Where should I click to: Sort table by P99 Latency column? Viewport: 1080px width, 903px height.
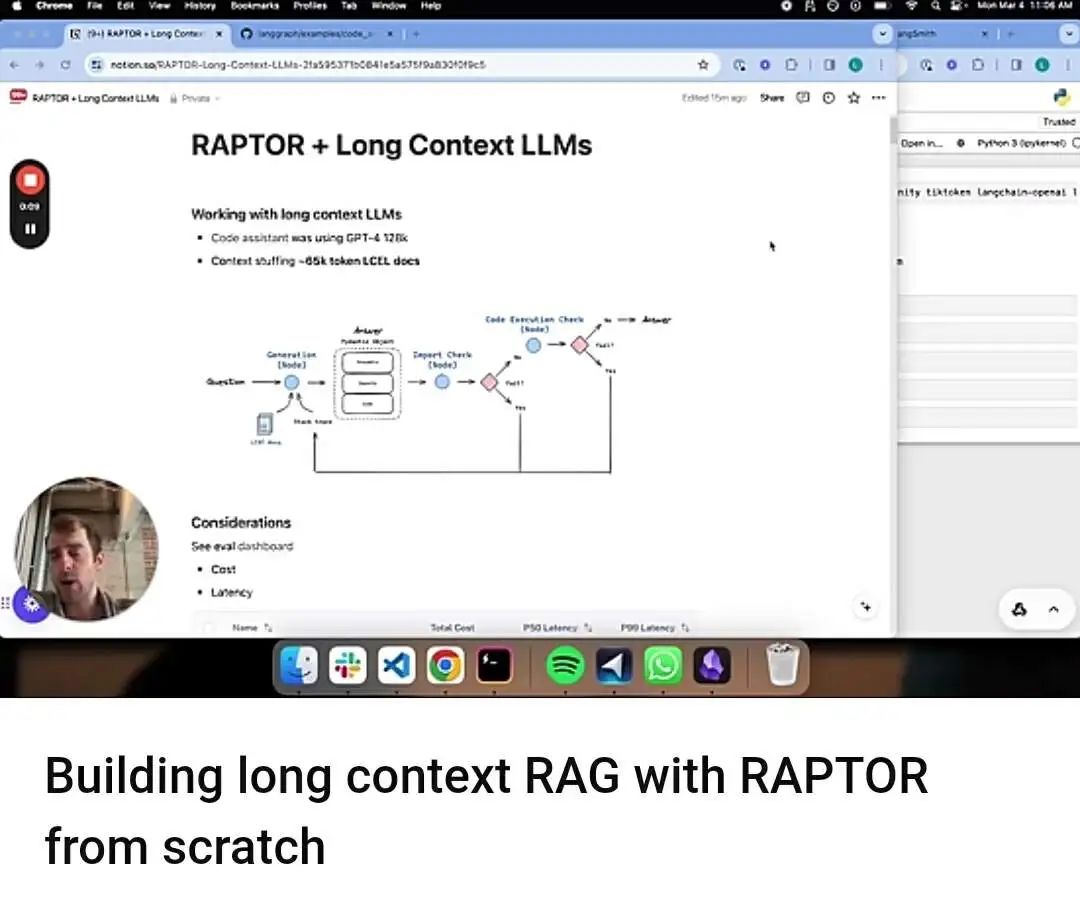click(x=654, y=627)
